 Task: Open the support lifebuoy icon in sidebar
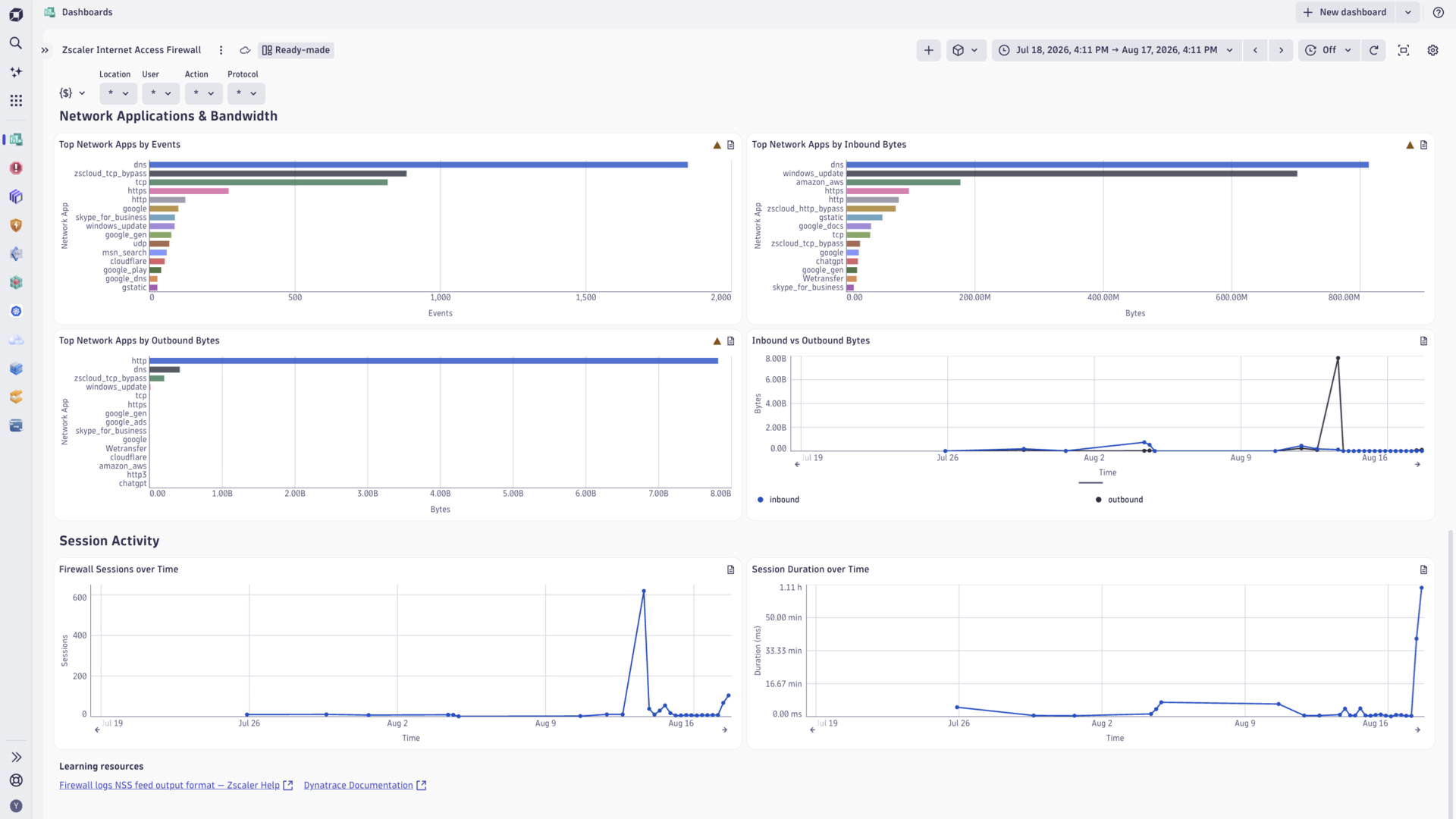[x=16, y=780]
